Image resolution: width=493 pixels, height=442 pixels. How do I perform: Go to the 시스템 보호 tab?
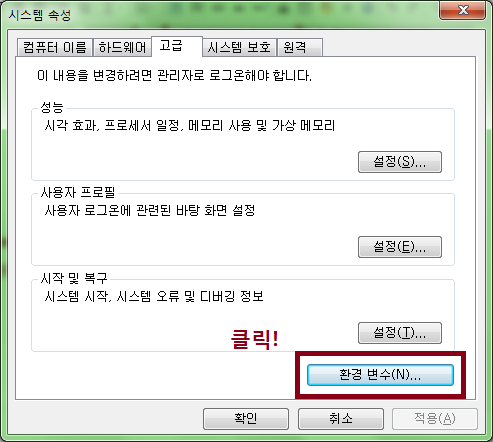pos(239,47)
